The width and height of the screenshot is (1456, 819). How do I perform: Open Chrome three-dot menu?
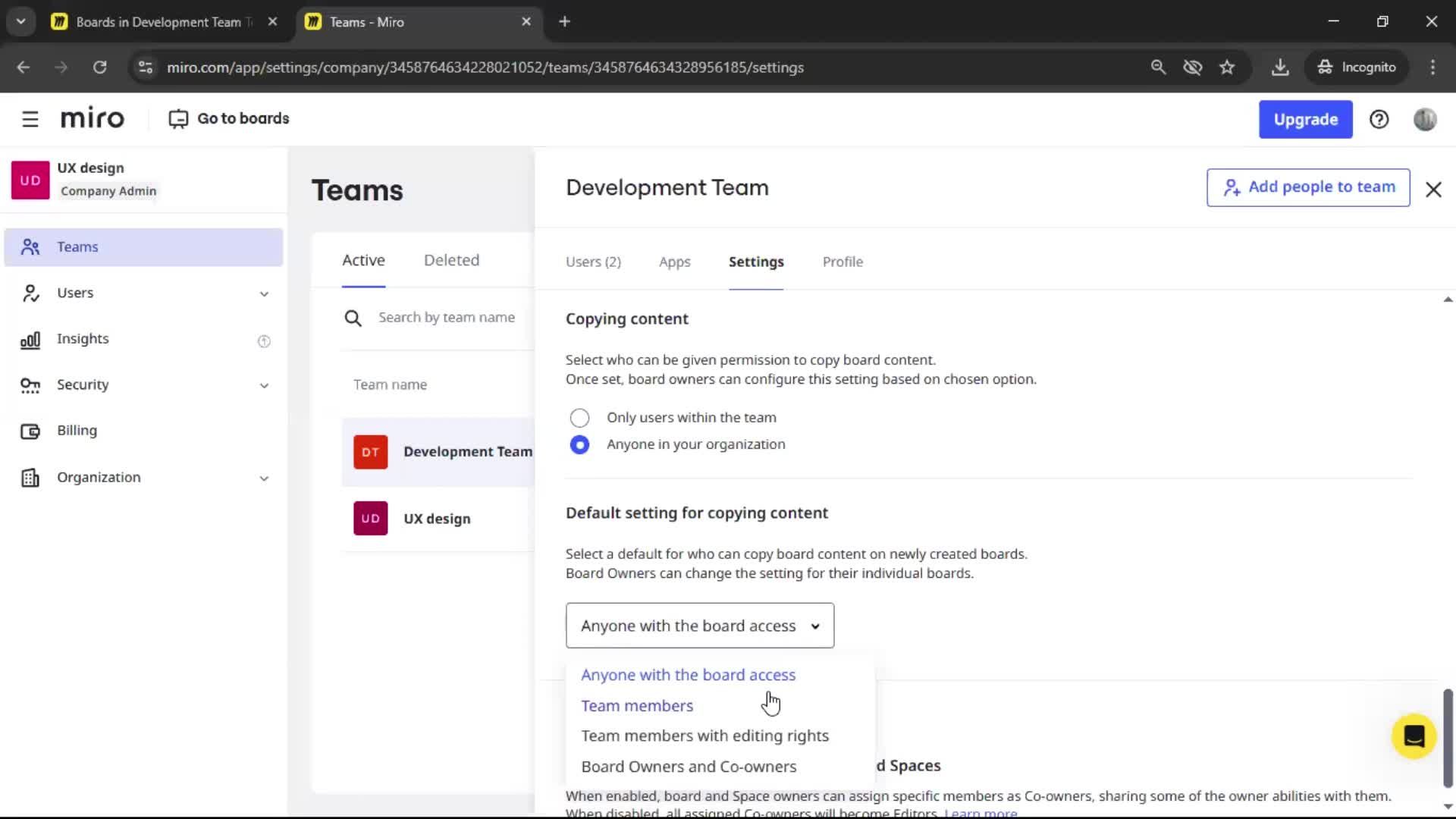point(1432,67)
